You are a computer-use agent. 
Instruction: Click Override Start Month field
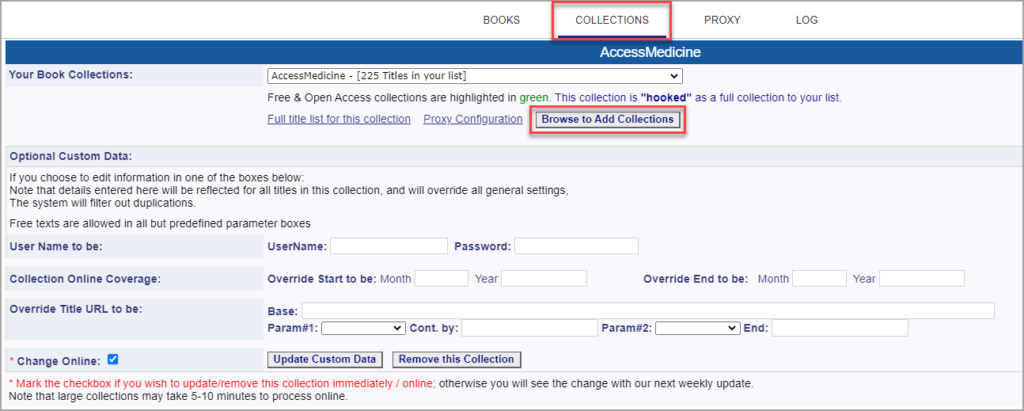[x=441, y=278]
